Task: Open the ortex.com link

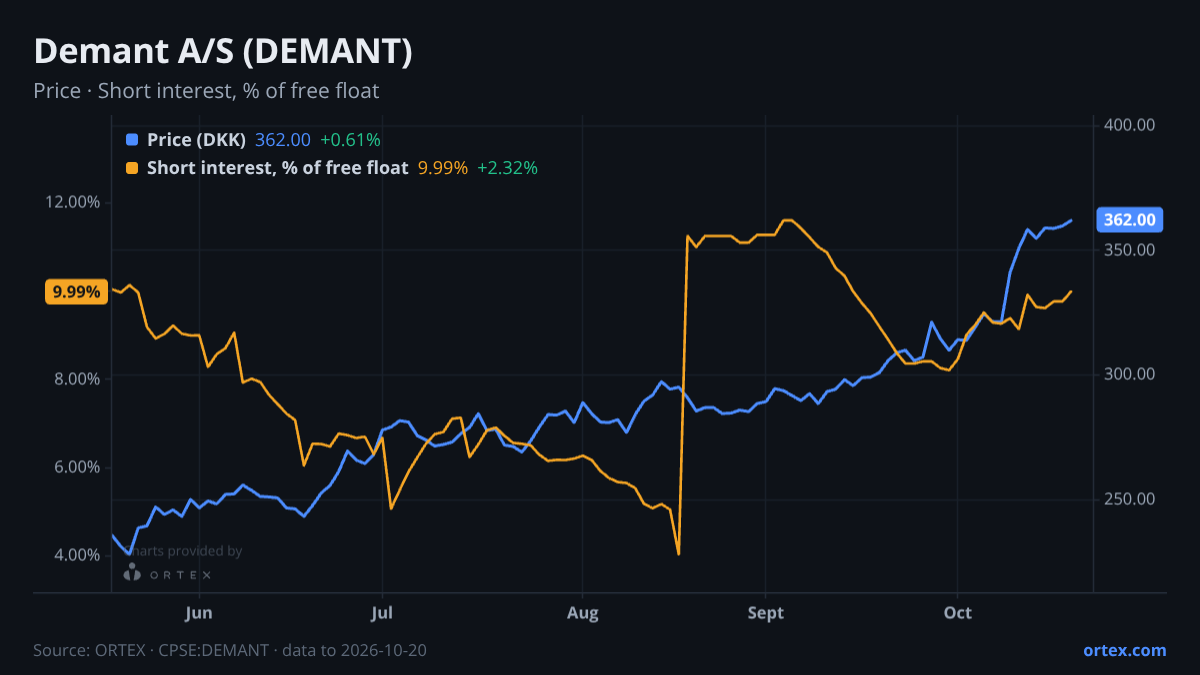Action: 1124,650
